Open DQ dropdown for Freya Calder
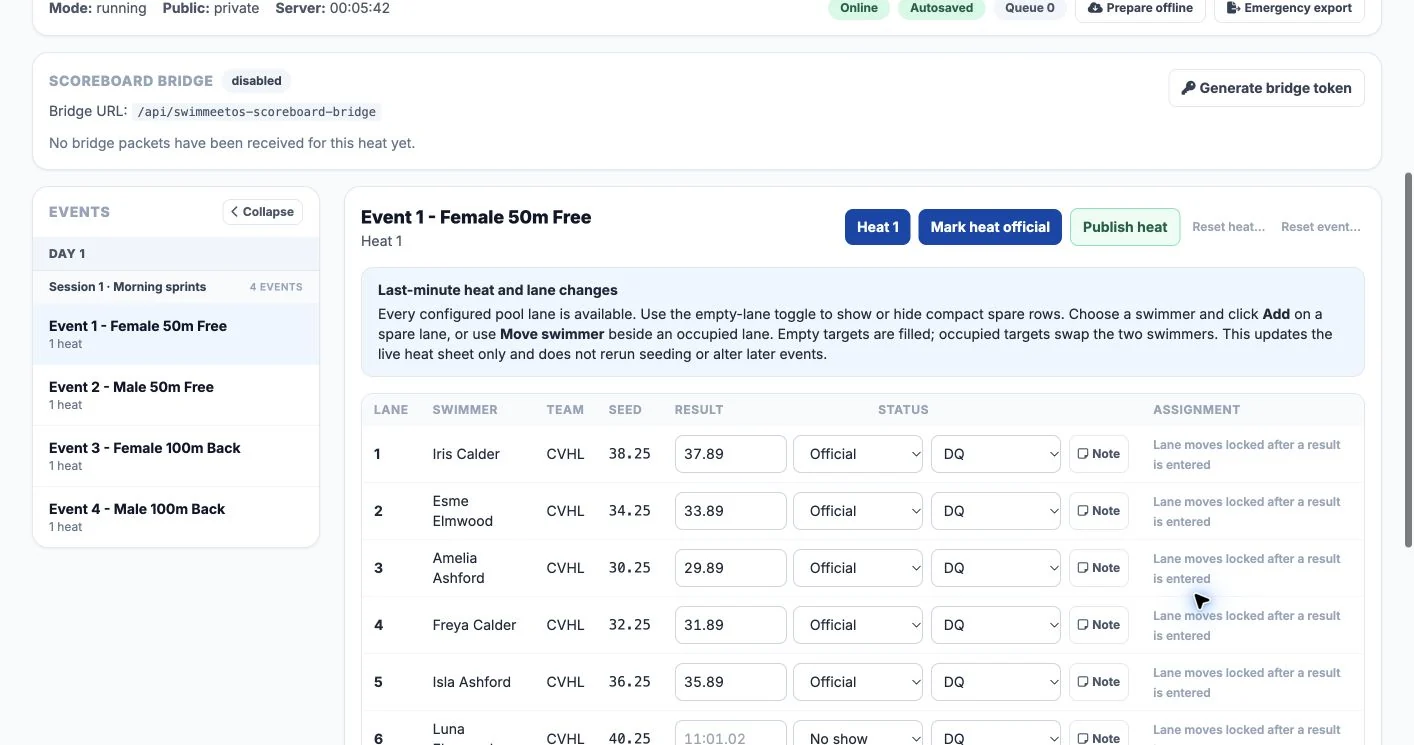This screenshot has width=1414, height=745. [996, 625]
